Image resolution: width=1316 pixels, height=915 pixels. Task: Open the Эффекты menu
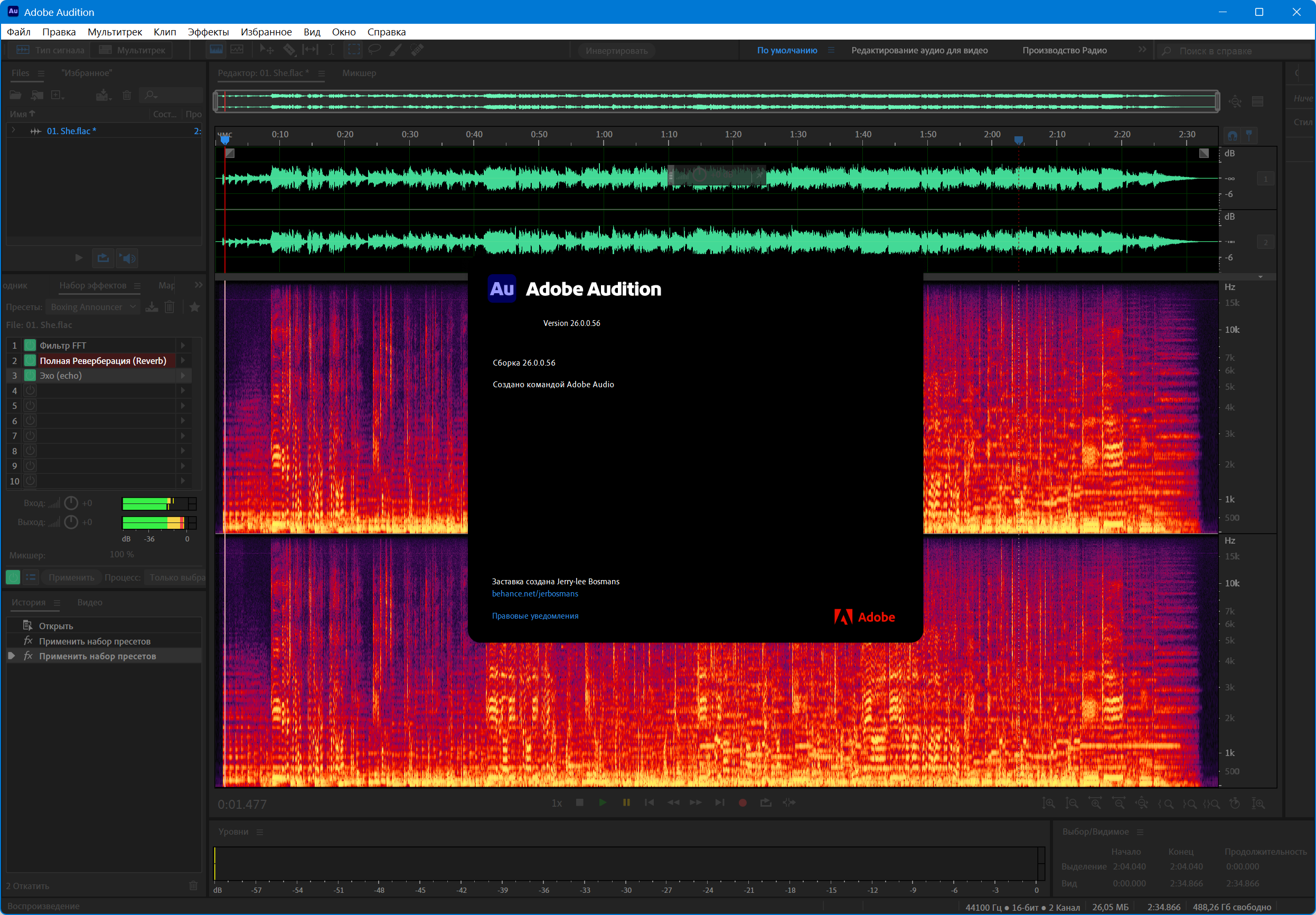click(x=208, y=32)
